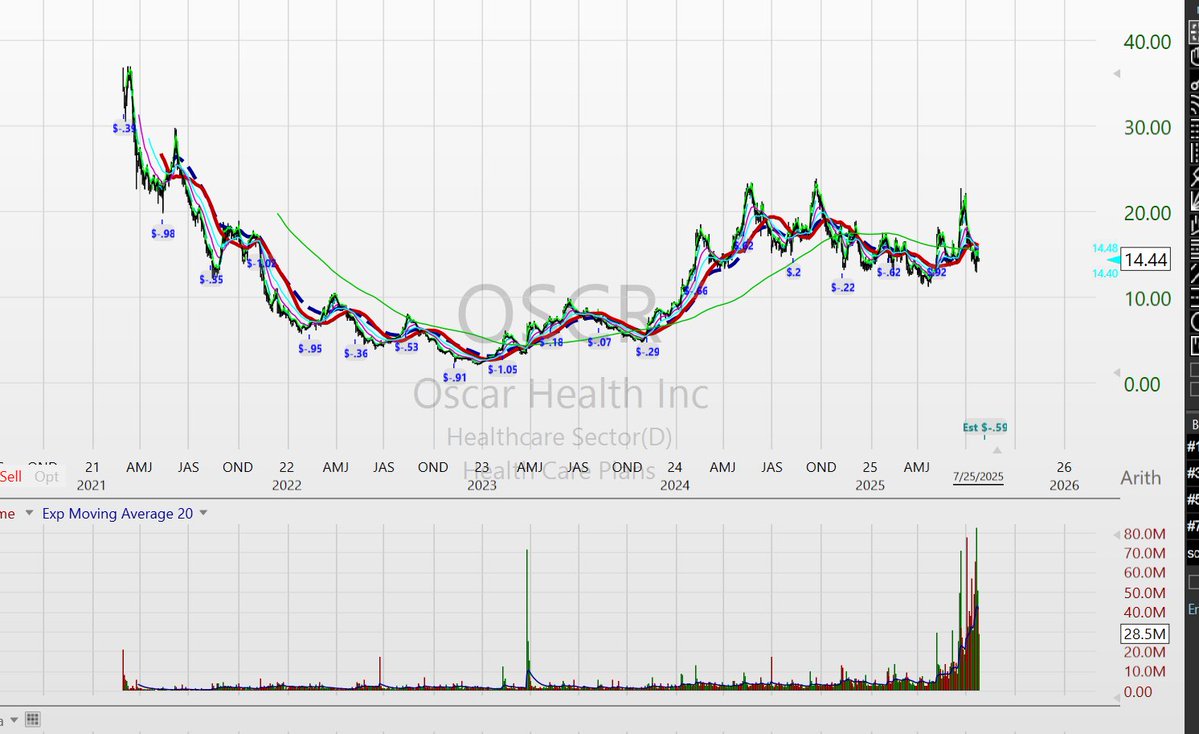Click the 10.0M volume axis label
Screen dimensions: 1199x734
tap(1145, 671)
